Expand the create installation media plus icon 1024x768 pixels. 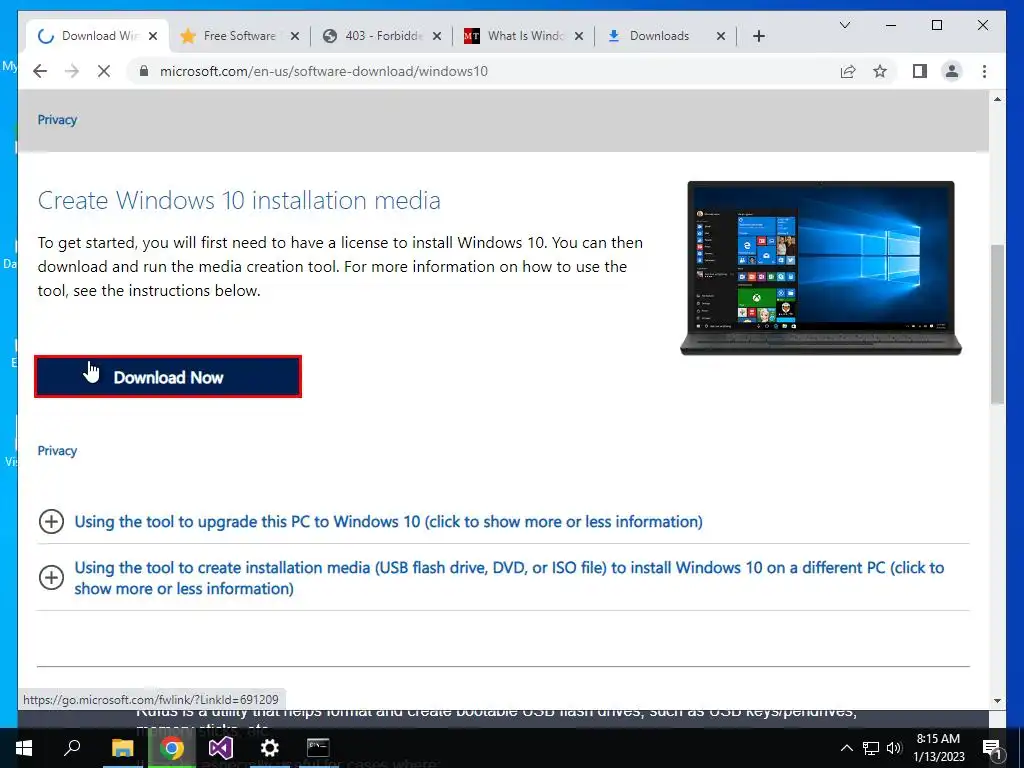[x=52, y=577]
